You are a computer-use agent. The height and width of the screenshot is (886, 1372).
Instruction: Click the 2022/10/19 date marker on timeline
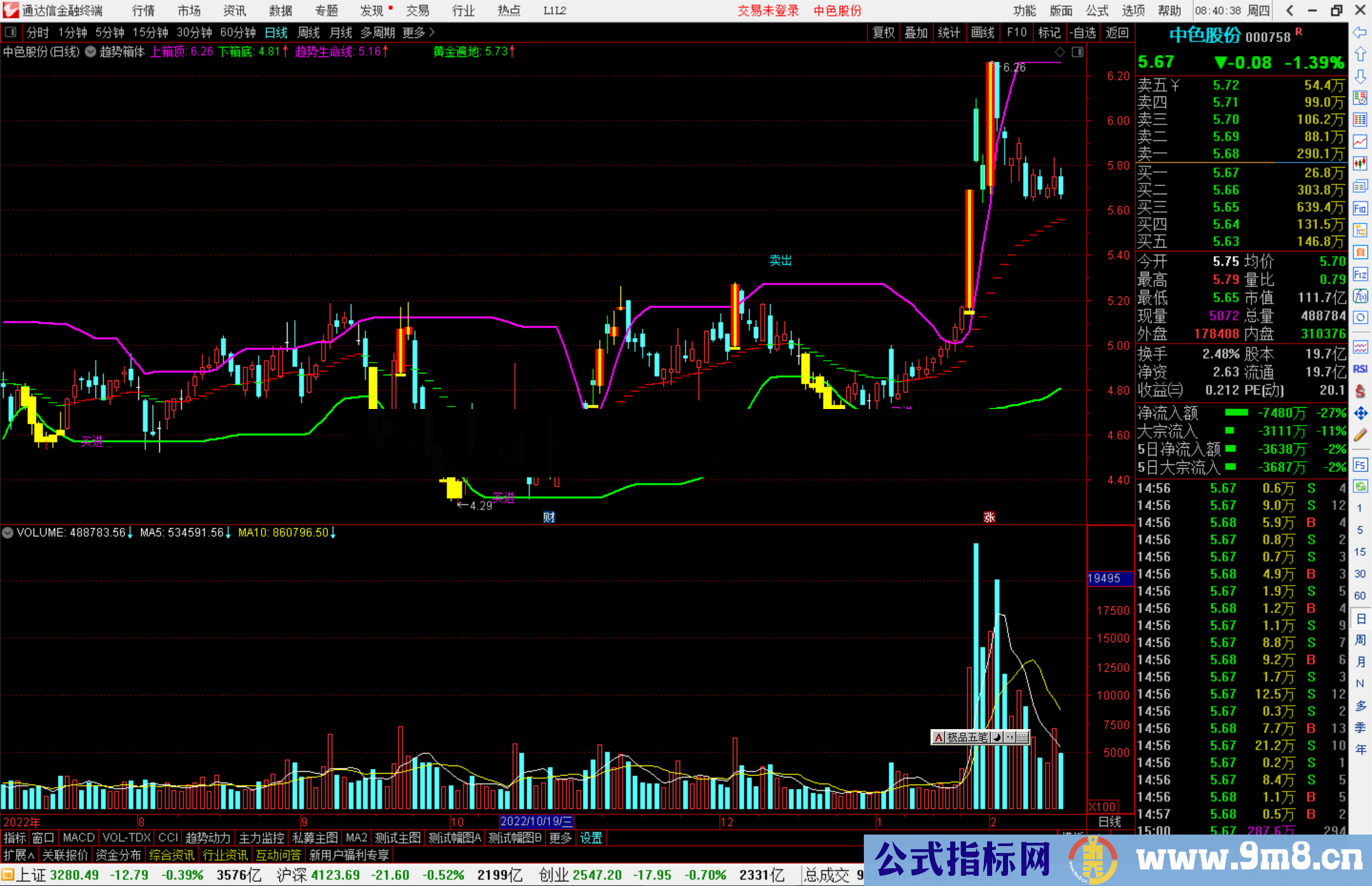(x=537, y=821)
